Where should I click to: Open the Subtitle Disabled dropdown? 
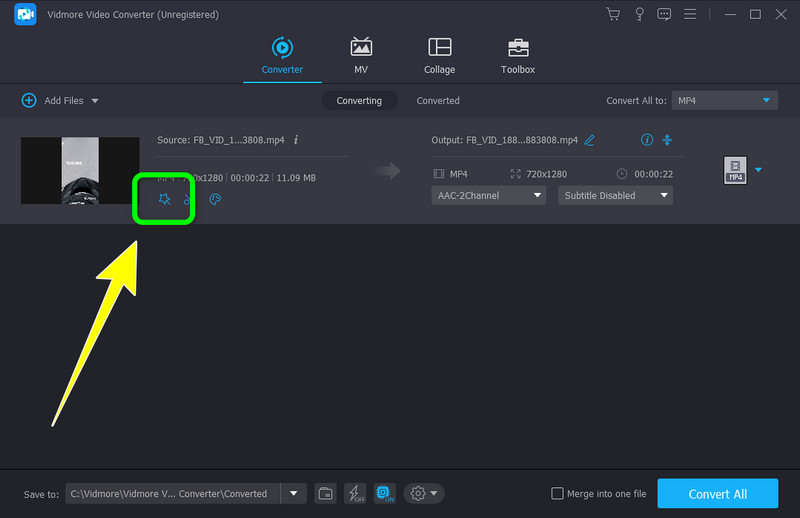click(x=615, y=195)
